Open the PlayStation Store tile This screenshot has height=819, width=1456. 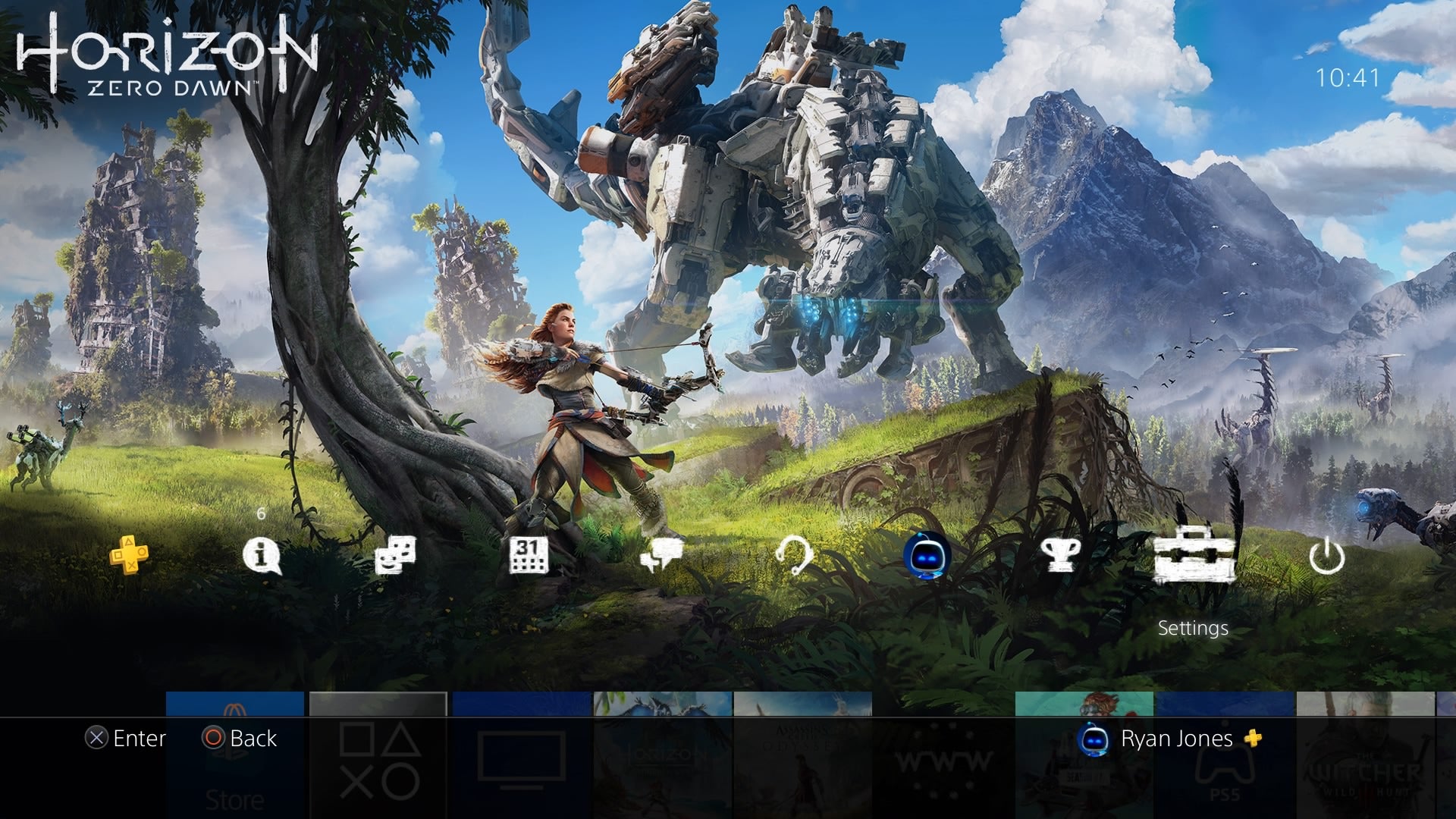click(235, 755)
